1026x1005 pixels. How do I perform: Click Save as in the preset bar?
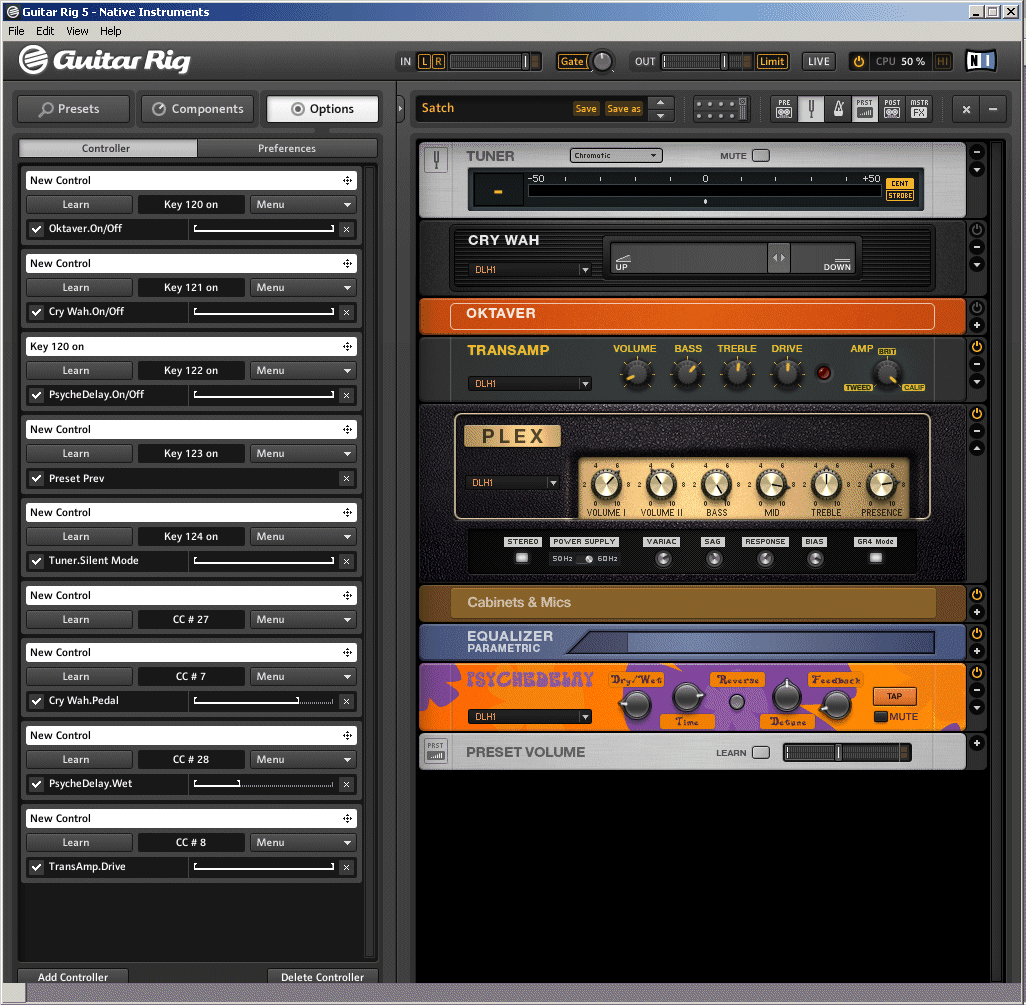(x=624, y=109)
